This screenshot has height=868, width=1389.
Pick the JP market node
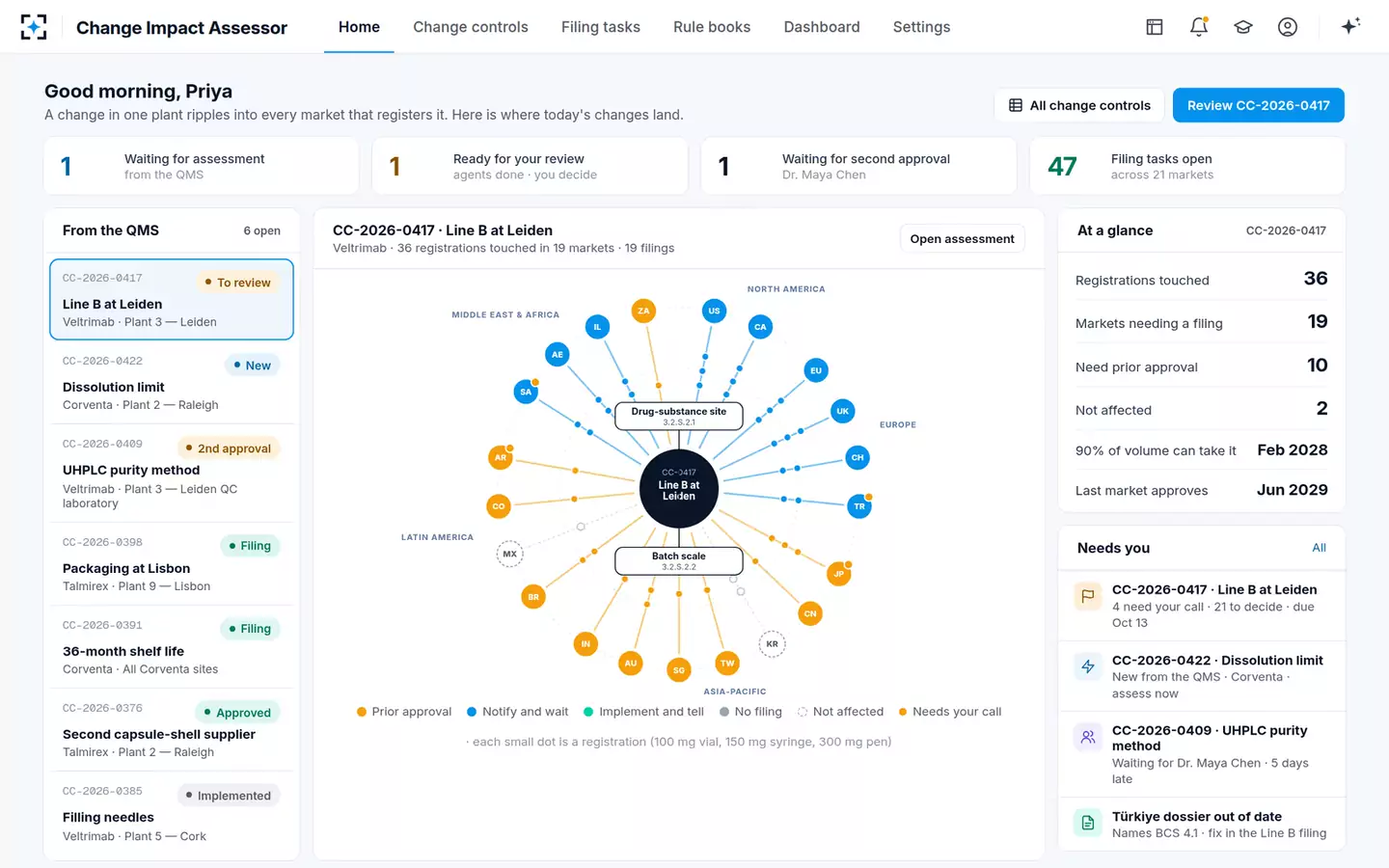[x=839, y=574]
